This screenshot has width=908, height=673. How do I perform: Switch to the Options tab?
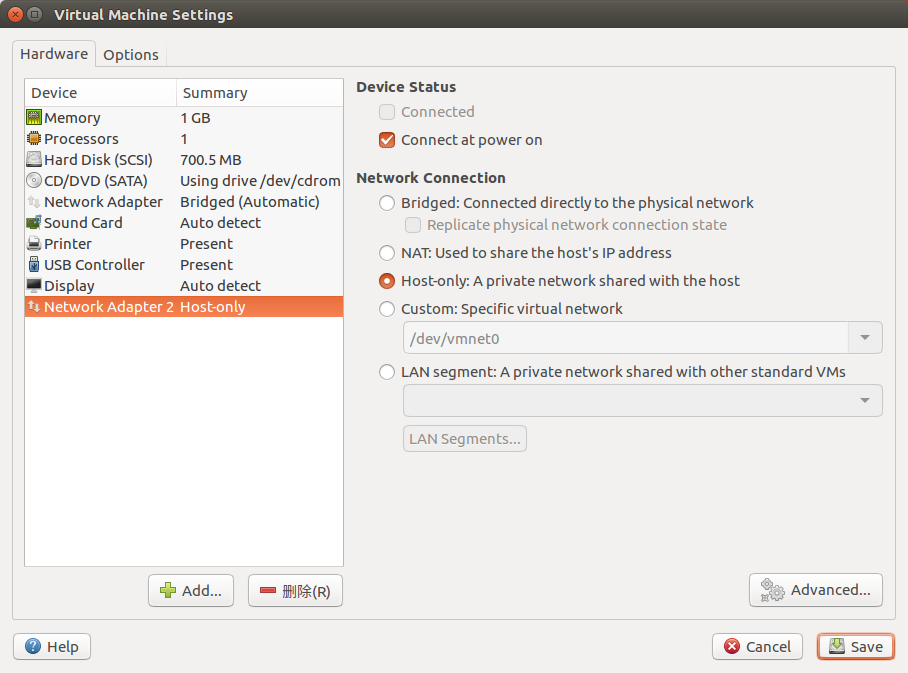tap(131, 55)
